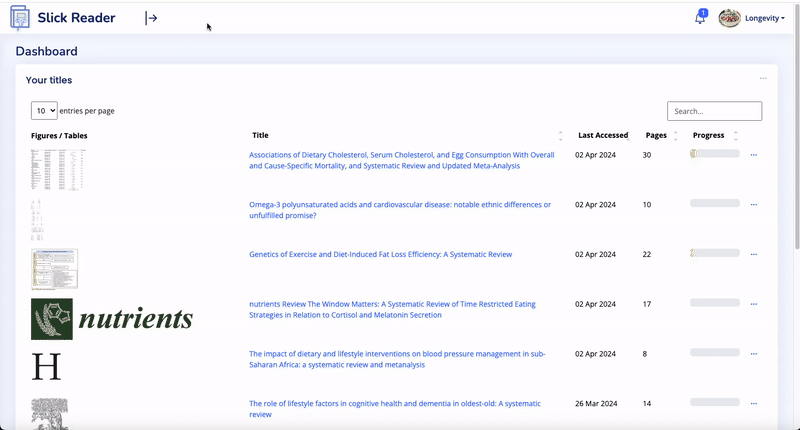Collapse sidebar using the arrow icon

(151, 18)
